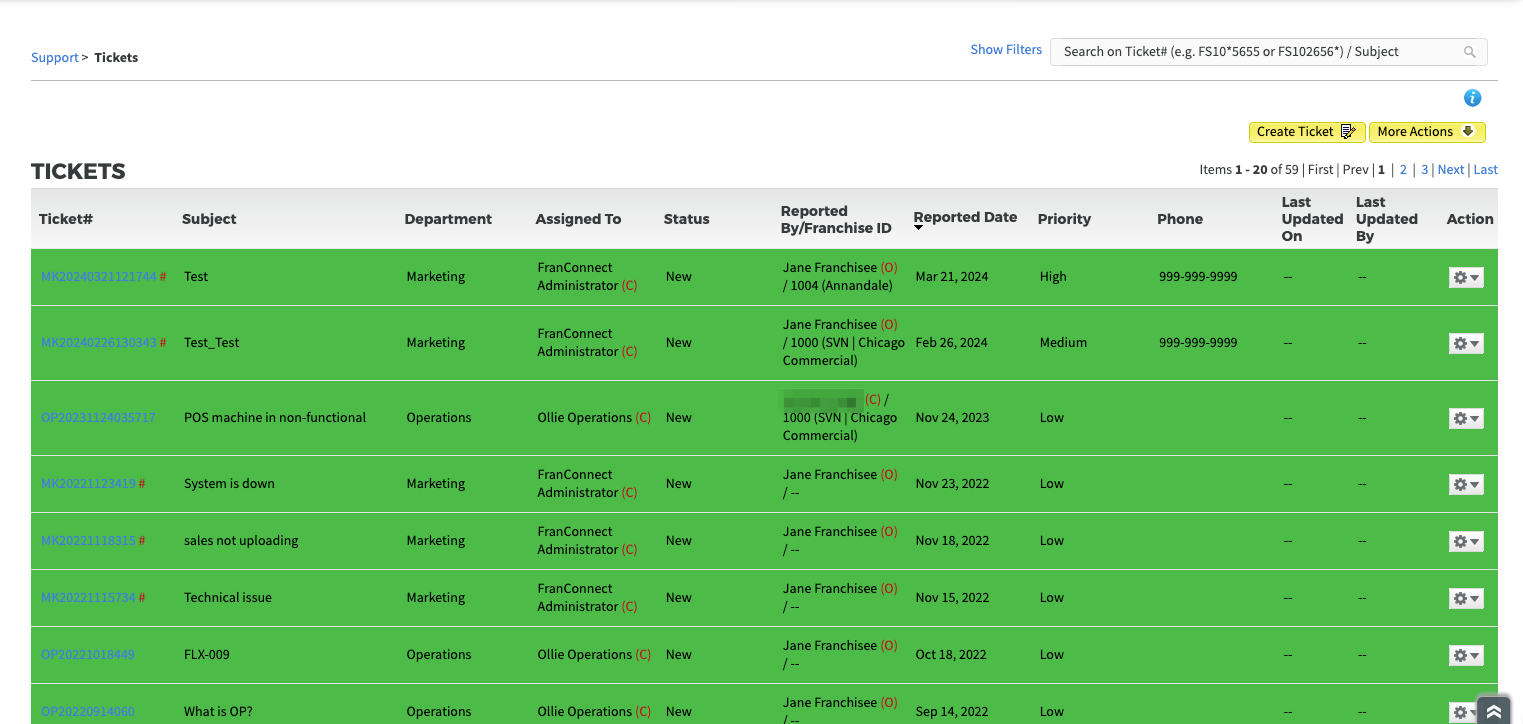Open action gear for ticket MK20240321121744

[x=1466, y=277]
